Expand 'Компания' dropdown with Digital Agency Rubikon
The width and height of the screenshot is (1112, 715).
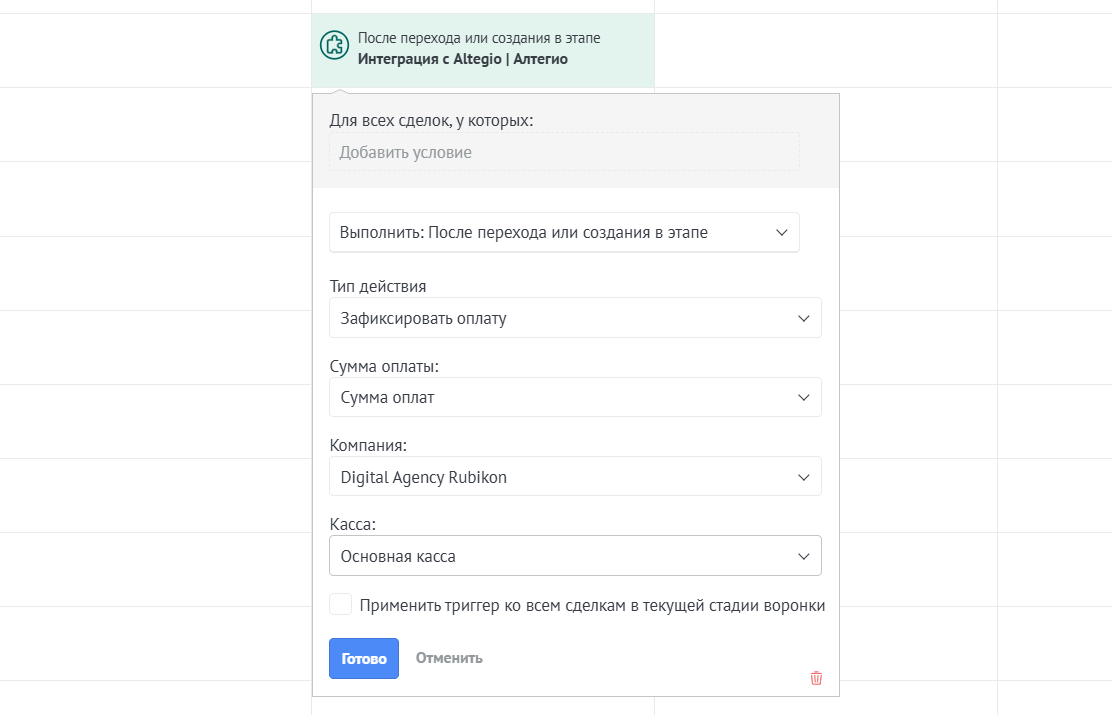tap(575, 477)
